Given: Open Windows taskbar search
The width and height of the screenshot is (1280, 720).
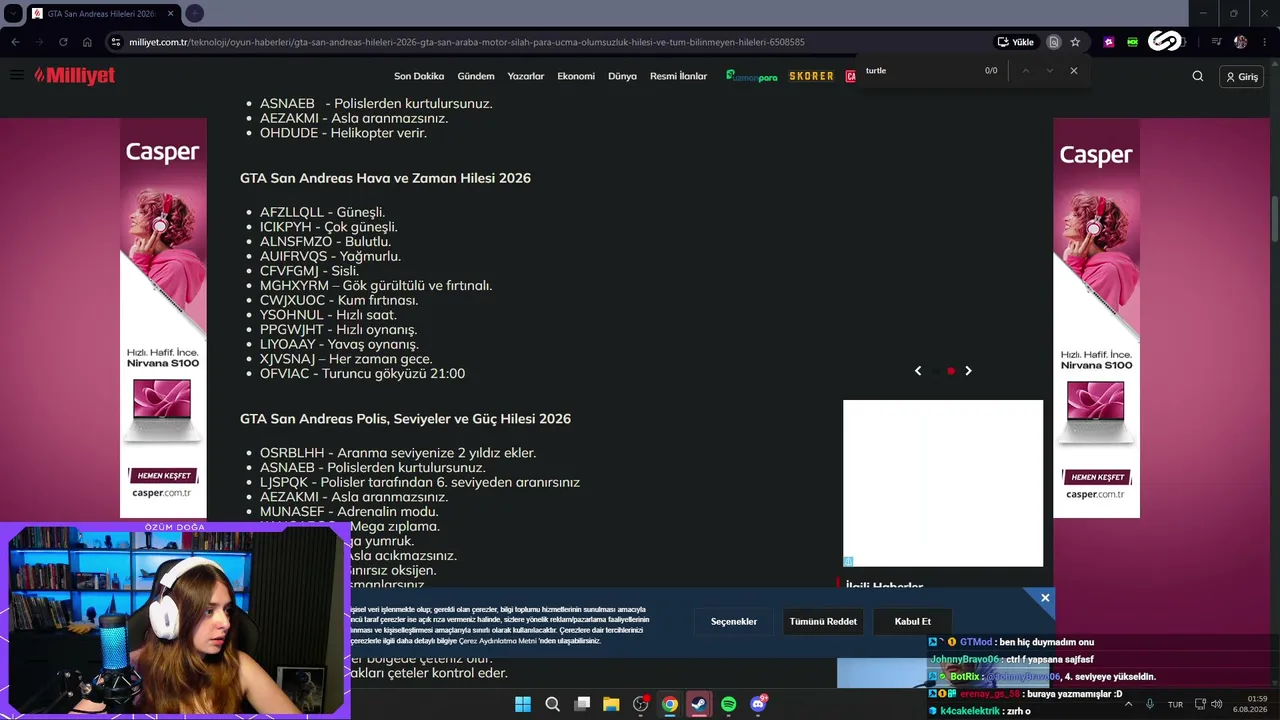Looking at the screenshot, I should point(552,704).
